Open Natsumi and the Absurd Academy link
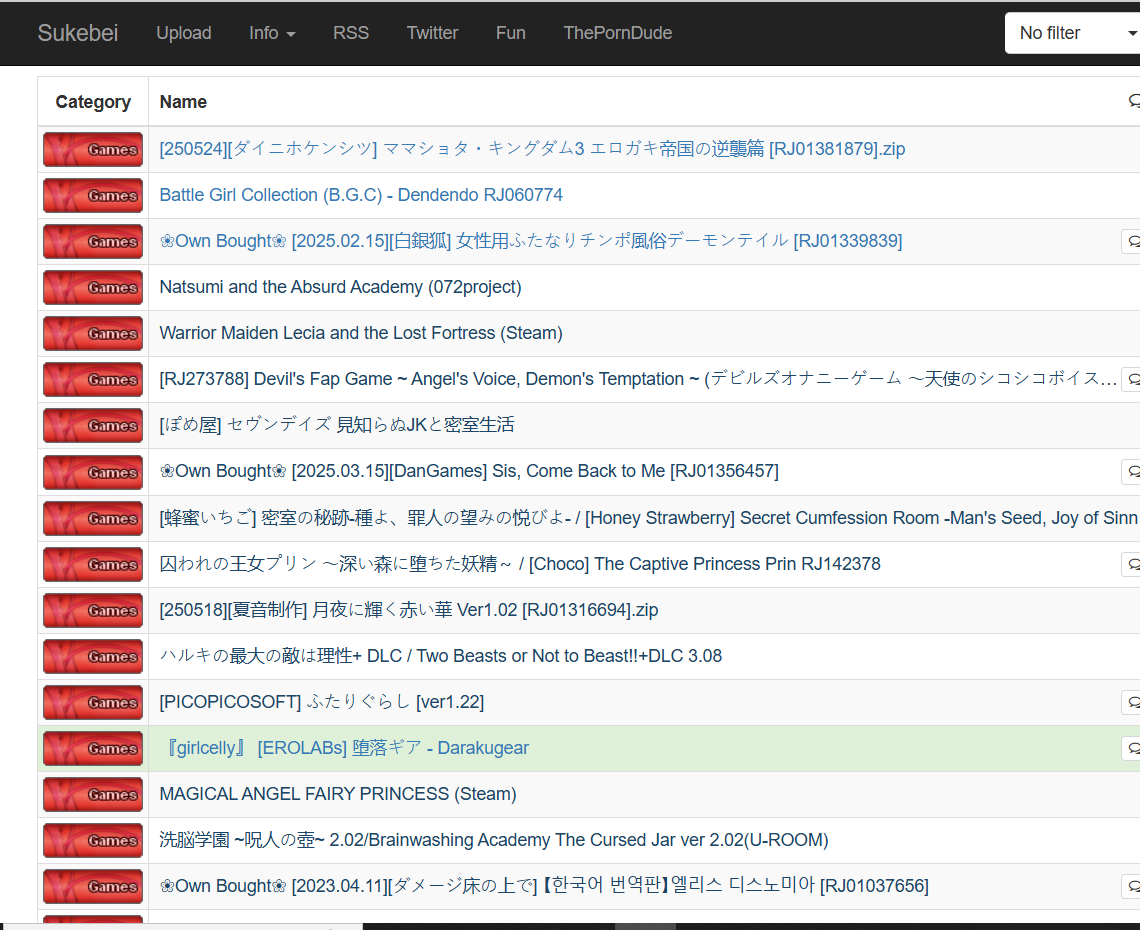1140x930 pixels. point(340,287)
